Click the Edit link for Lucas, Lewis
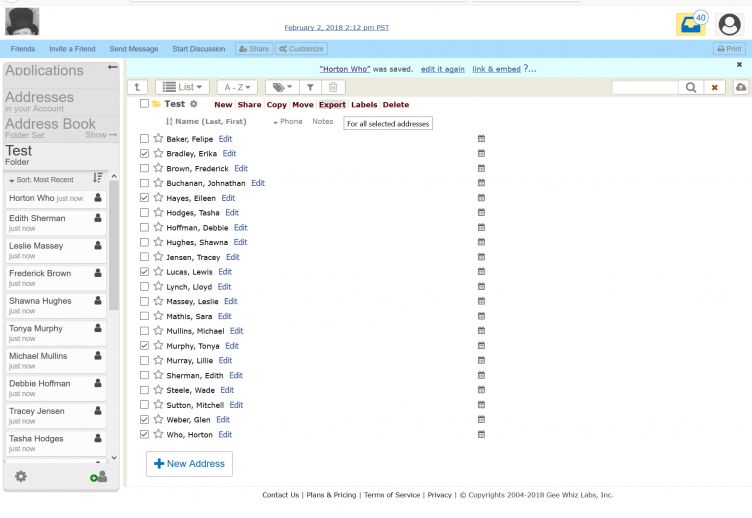This screenshot has height=518, width=752. point(225,272)
